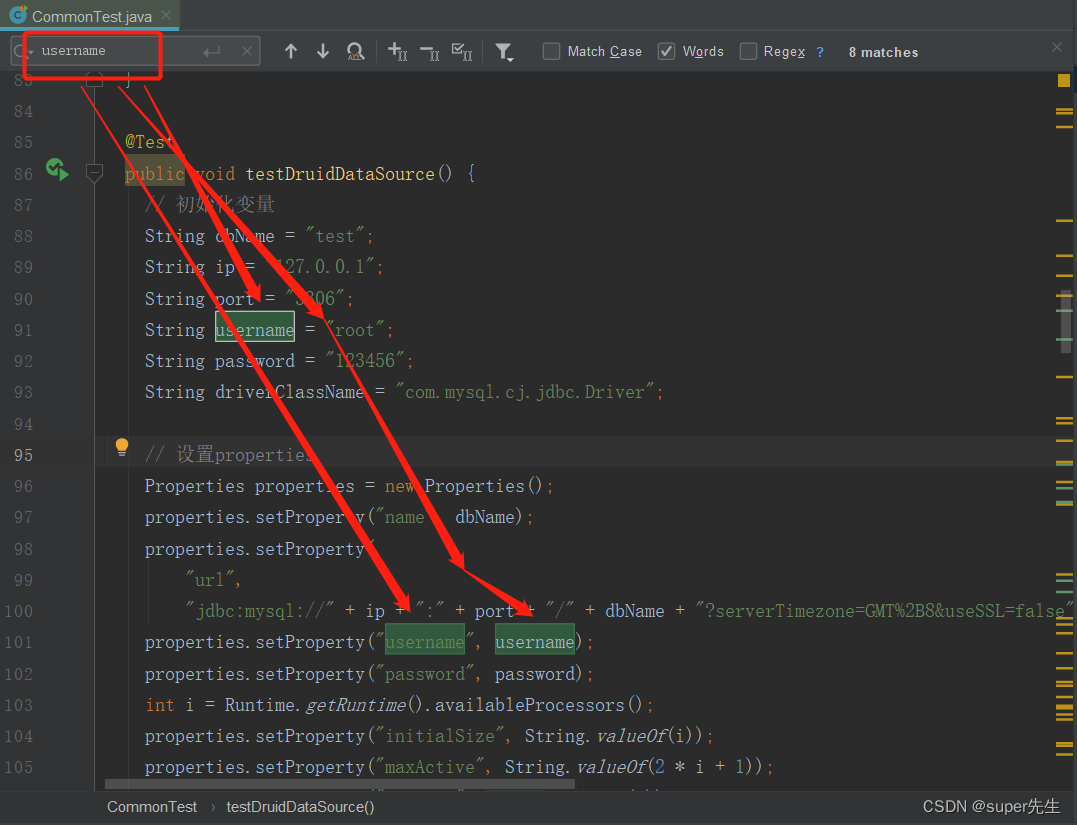Close the find bar
Screen dimensions: 1077x825
1057,47
